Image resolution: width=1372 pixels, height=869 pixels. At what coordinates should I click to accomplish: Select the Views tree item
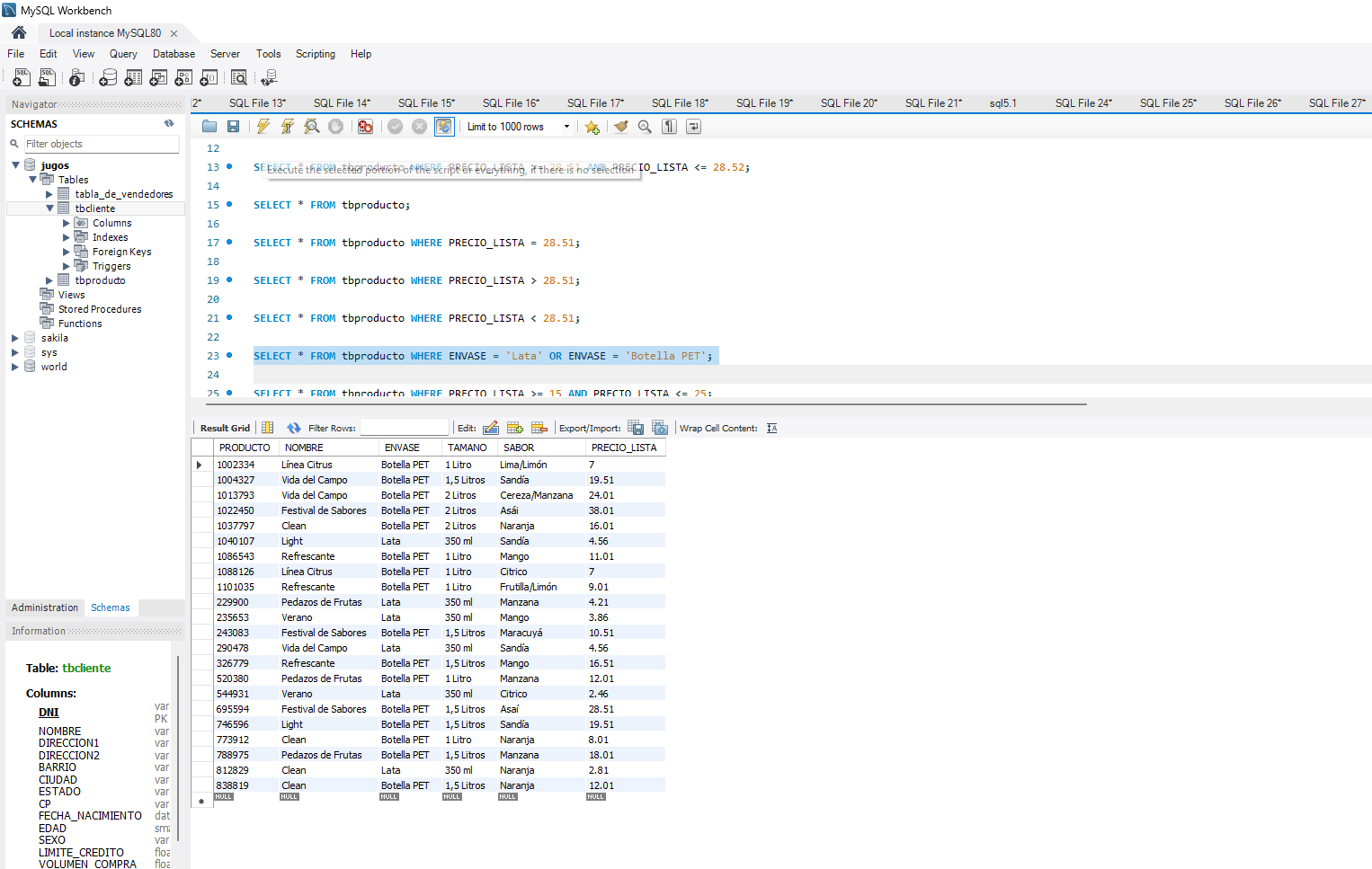coord(71,295)
